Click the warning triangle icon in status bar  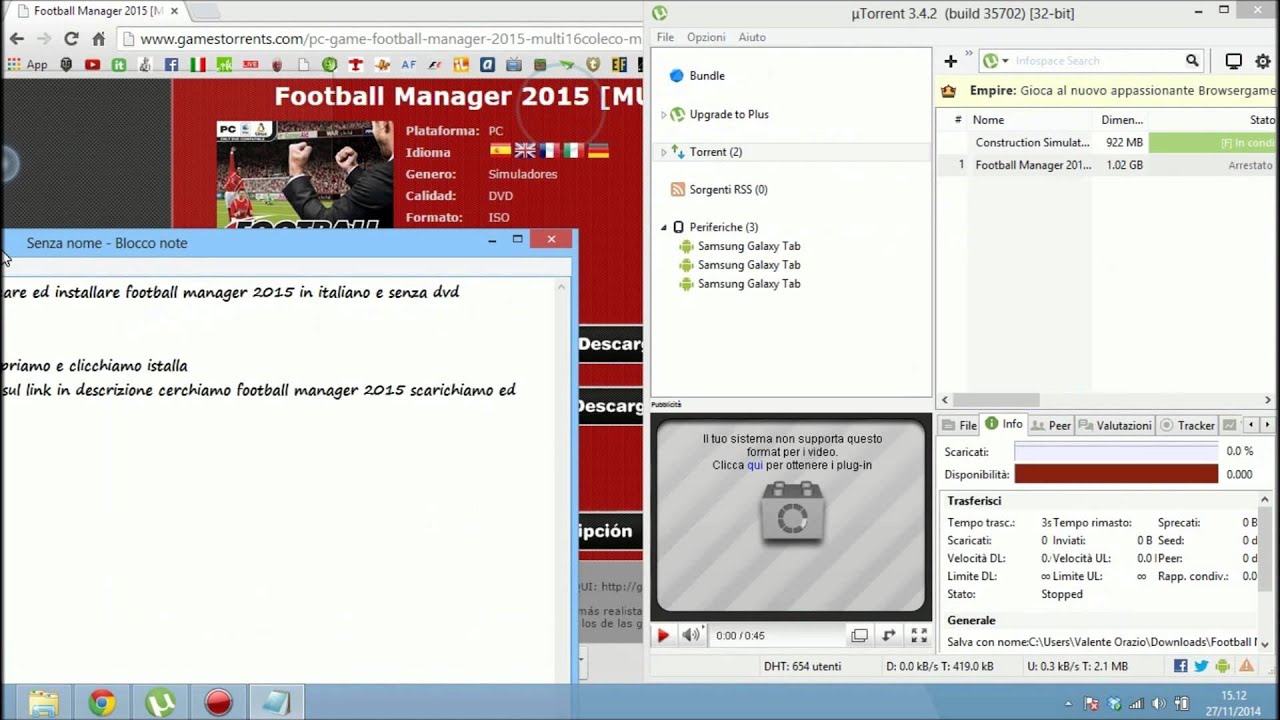click(x=1246, y=666)
